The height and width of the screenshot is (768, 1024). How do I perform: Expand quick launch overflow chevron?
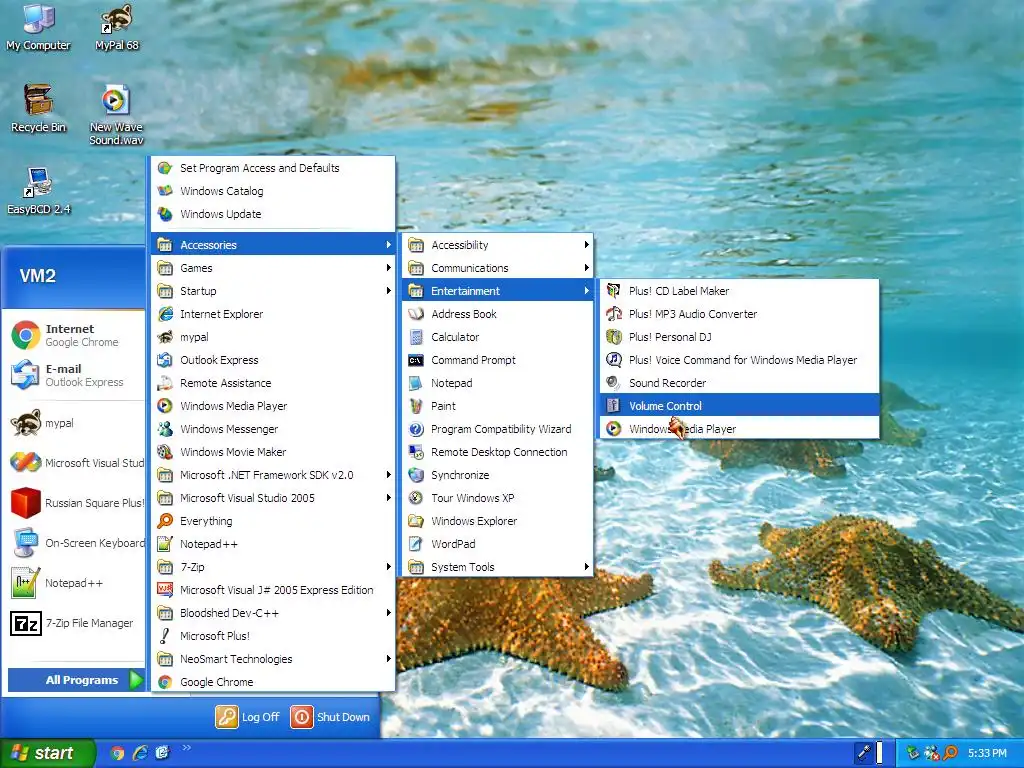point(186,748)
